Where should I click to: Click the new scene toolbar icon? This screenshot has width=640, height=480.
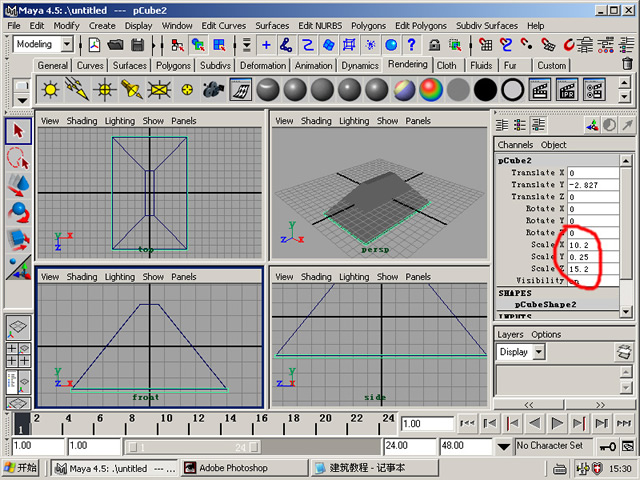tap(95, 44)
